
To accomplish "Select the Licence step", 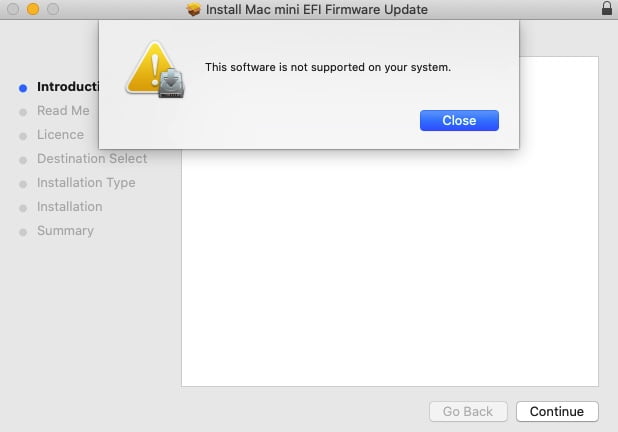I will click(60, 135).
